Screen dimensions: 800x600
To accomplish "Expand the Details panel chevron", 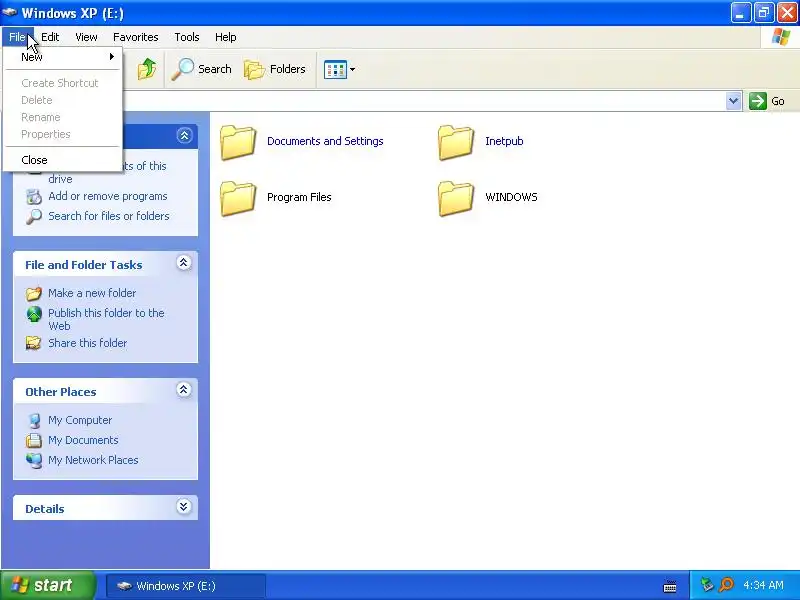I will coord(184,507).
